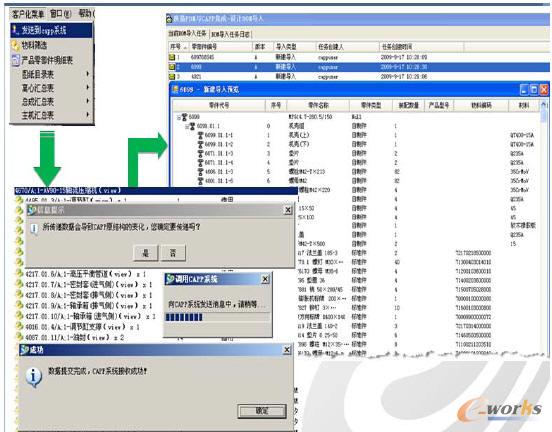Expand the 主机汇总表 submenu arrow

(x=88, y=114)
